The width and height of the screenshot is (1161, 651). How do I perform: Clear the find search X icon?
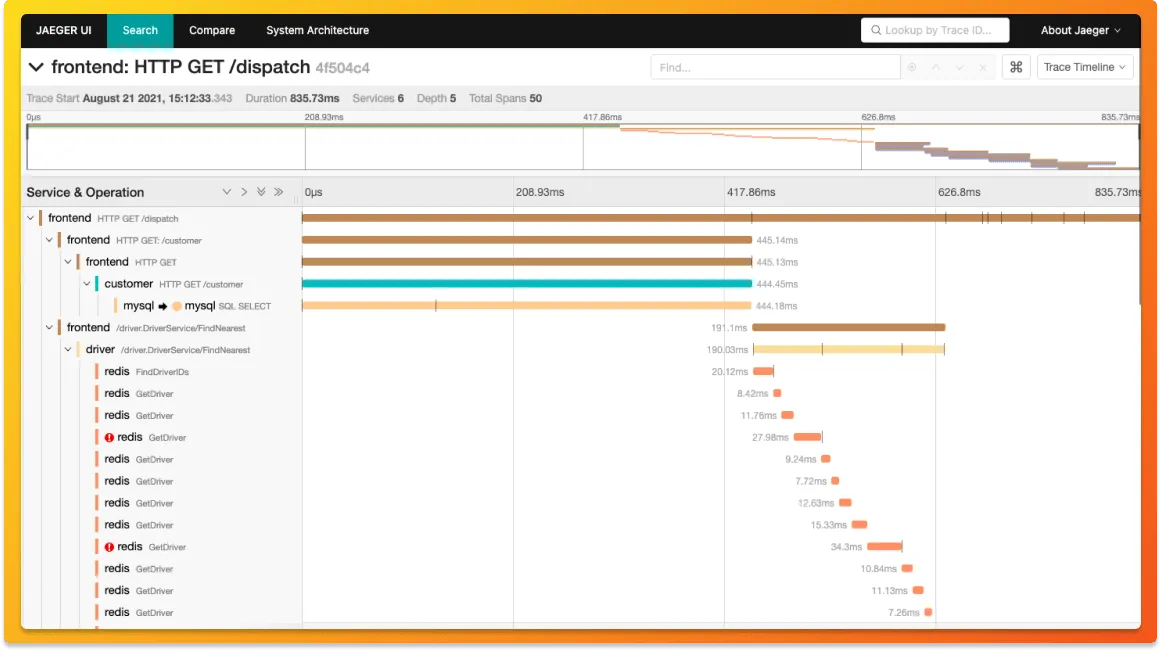tap(983, 67)
